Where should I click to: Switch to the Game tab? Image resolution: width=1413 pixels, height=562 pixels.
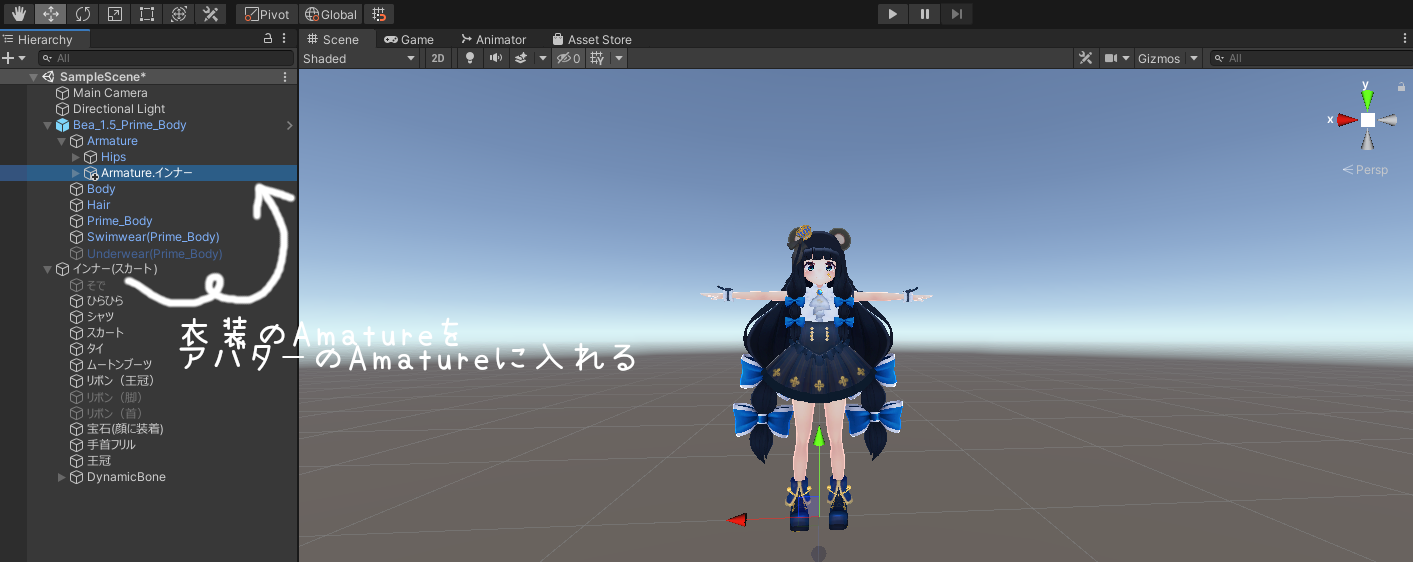(409, 39)
